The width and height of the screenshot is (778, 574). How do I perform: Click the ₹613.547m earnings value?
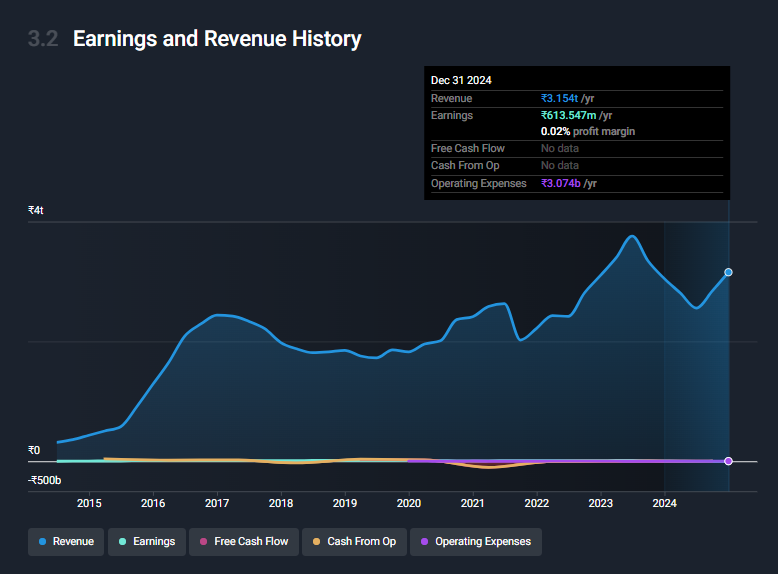tap(569, 116)
